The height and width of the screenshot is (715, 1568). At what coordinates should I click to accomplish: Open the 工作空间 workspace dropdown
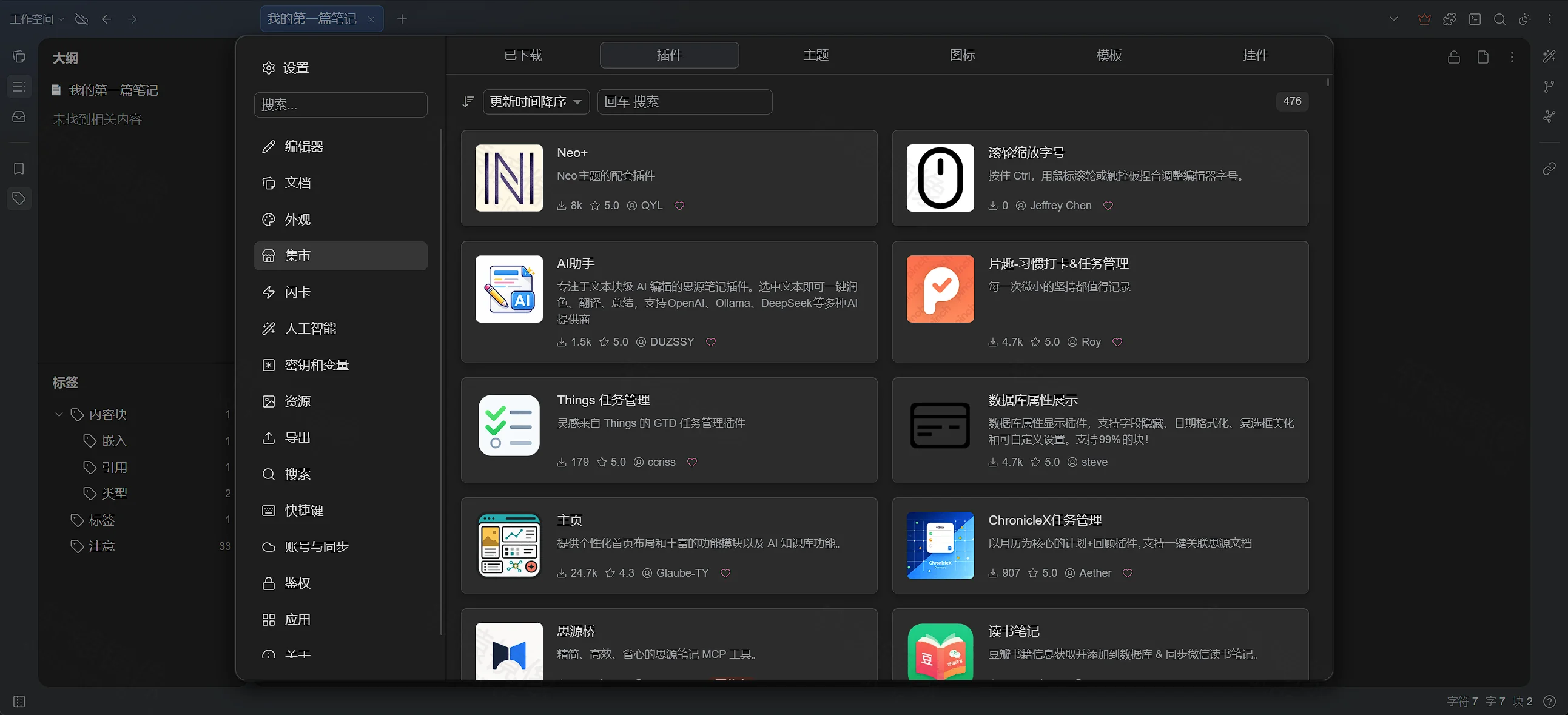[x=36, y=19]
